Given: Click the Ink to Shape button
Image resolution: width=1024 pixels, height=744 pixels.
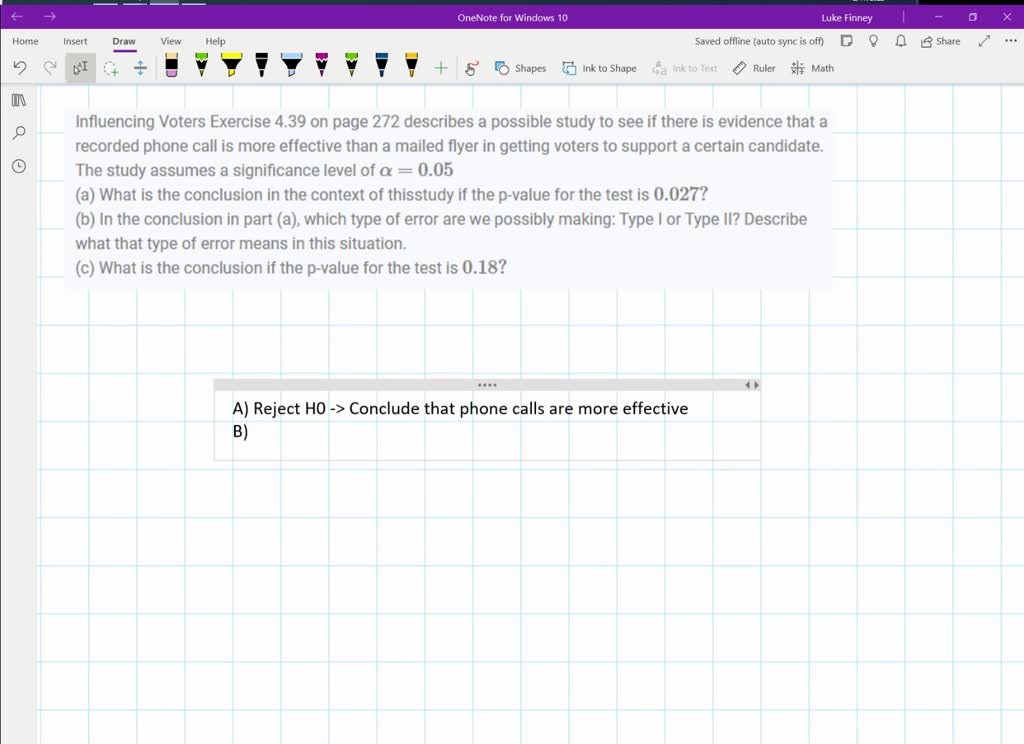Looking at the screenshot, I should click(x=599, y=68).
